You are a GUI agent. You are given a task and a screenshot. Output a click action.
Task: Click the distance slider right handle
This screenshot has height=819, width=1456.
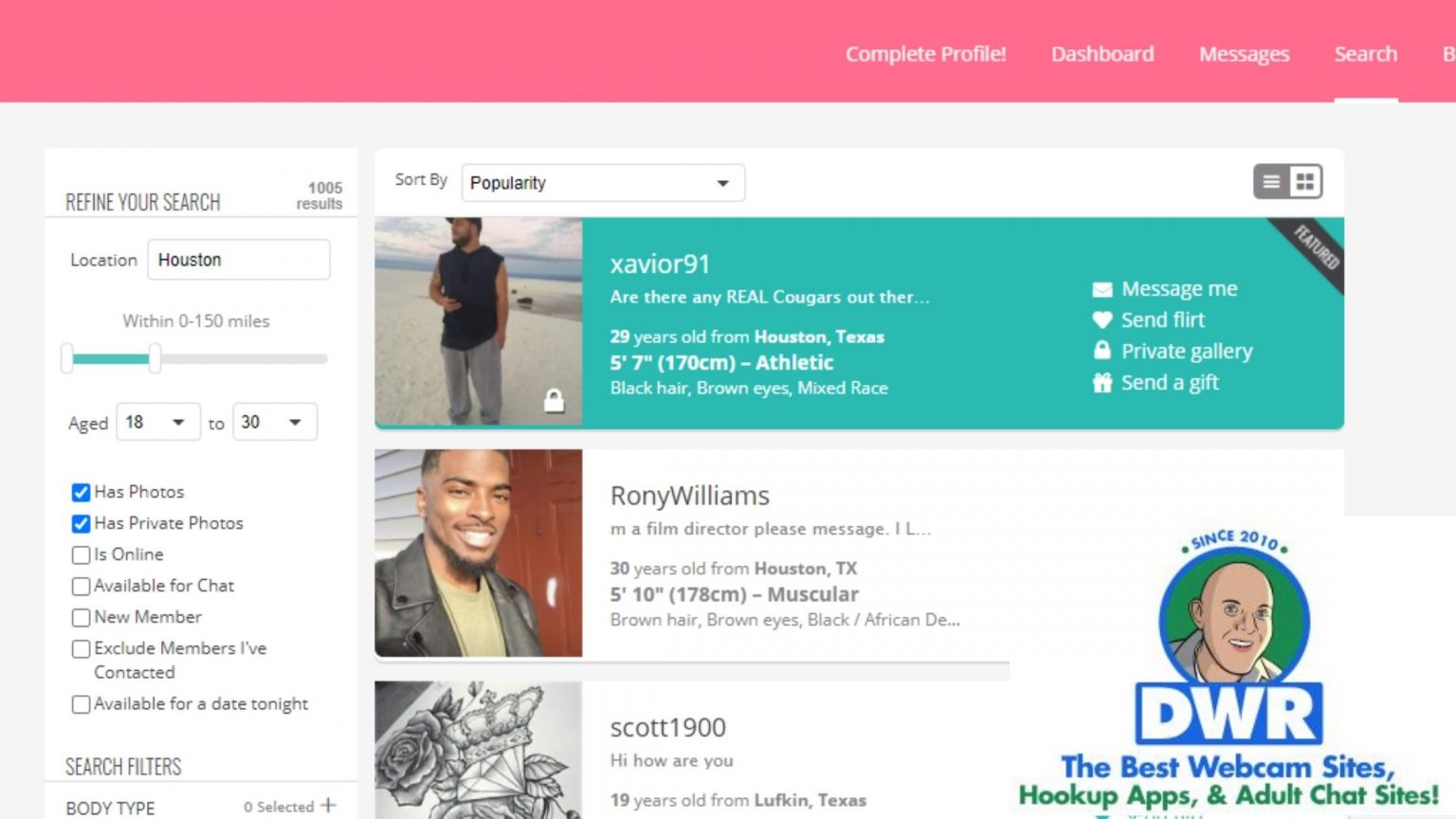click(155, 358)
